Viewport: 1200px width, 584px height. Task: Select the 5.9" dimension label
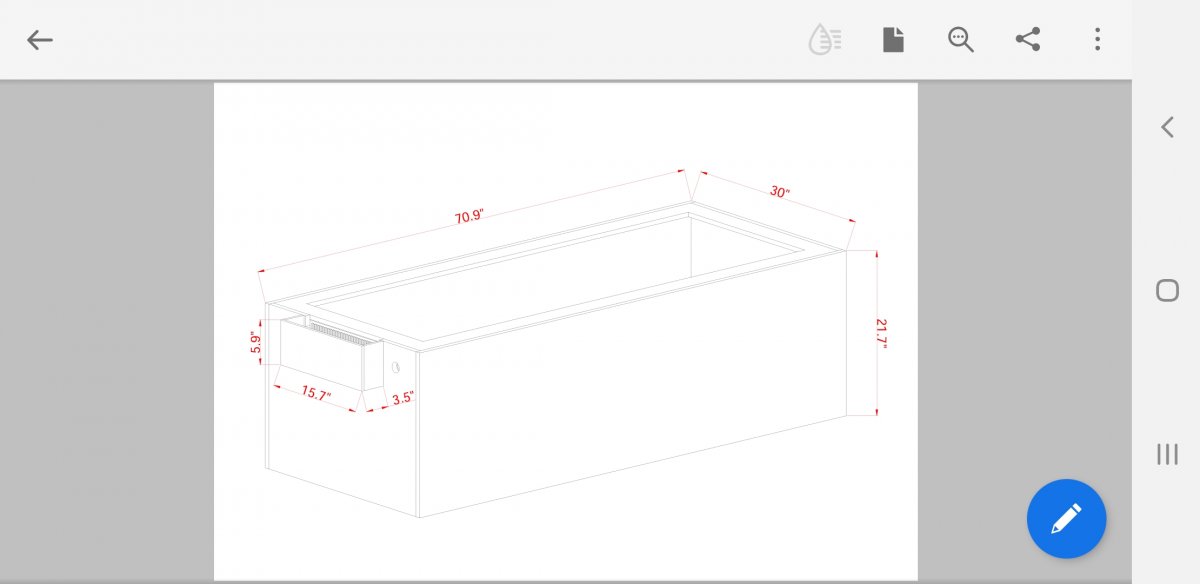(x=256, y=343)
